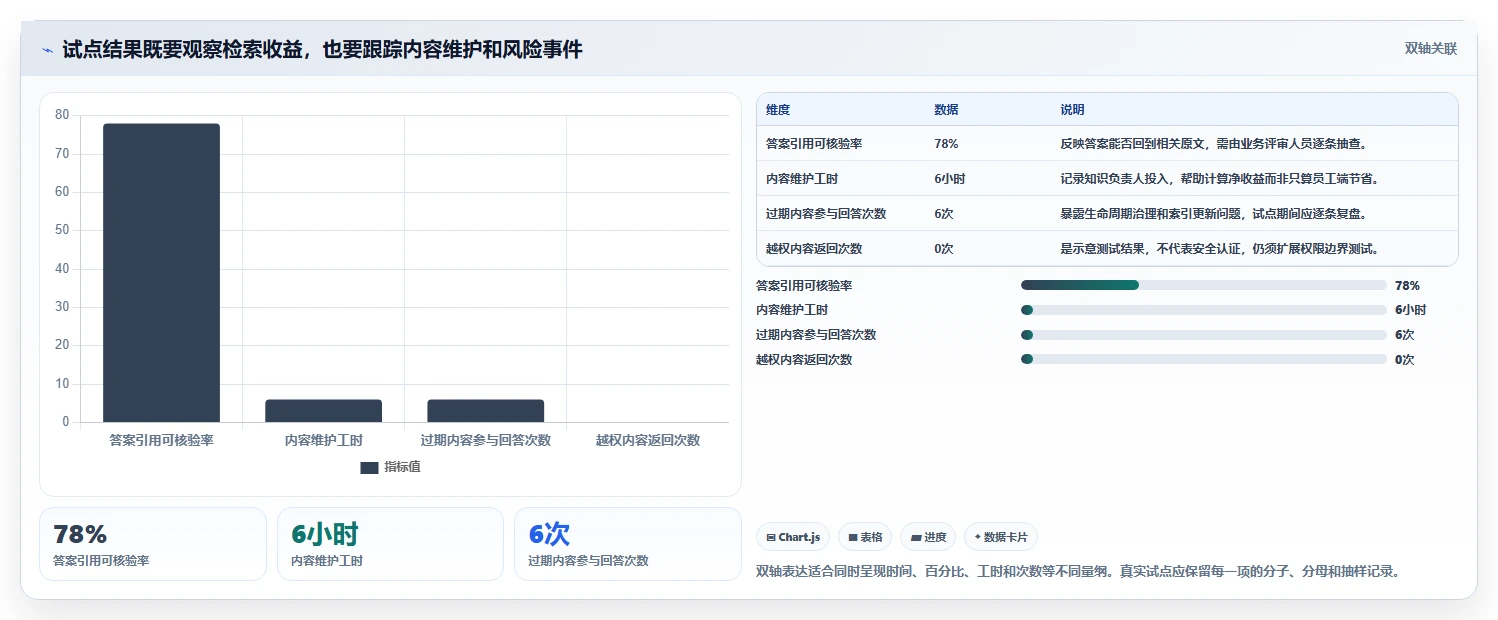The height and width of the screenshot is (620, 1498).
Task: Click the description starting 记录知识负责人投入
Action: tap(1219, 179)
